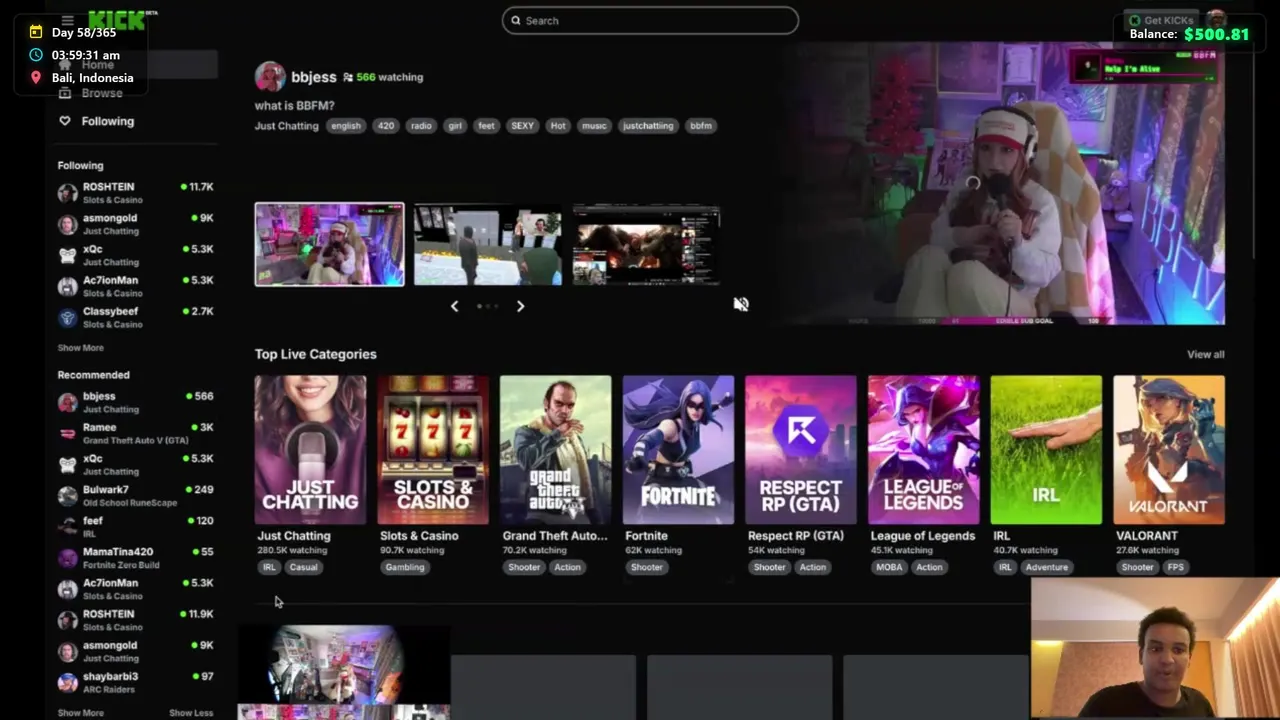The width and height of the screenshot is (1280, 720).
Task: Open the Following section in sidebar
Action: (107, 121)
